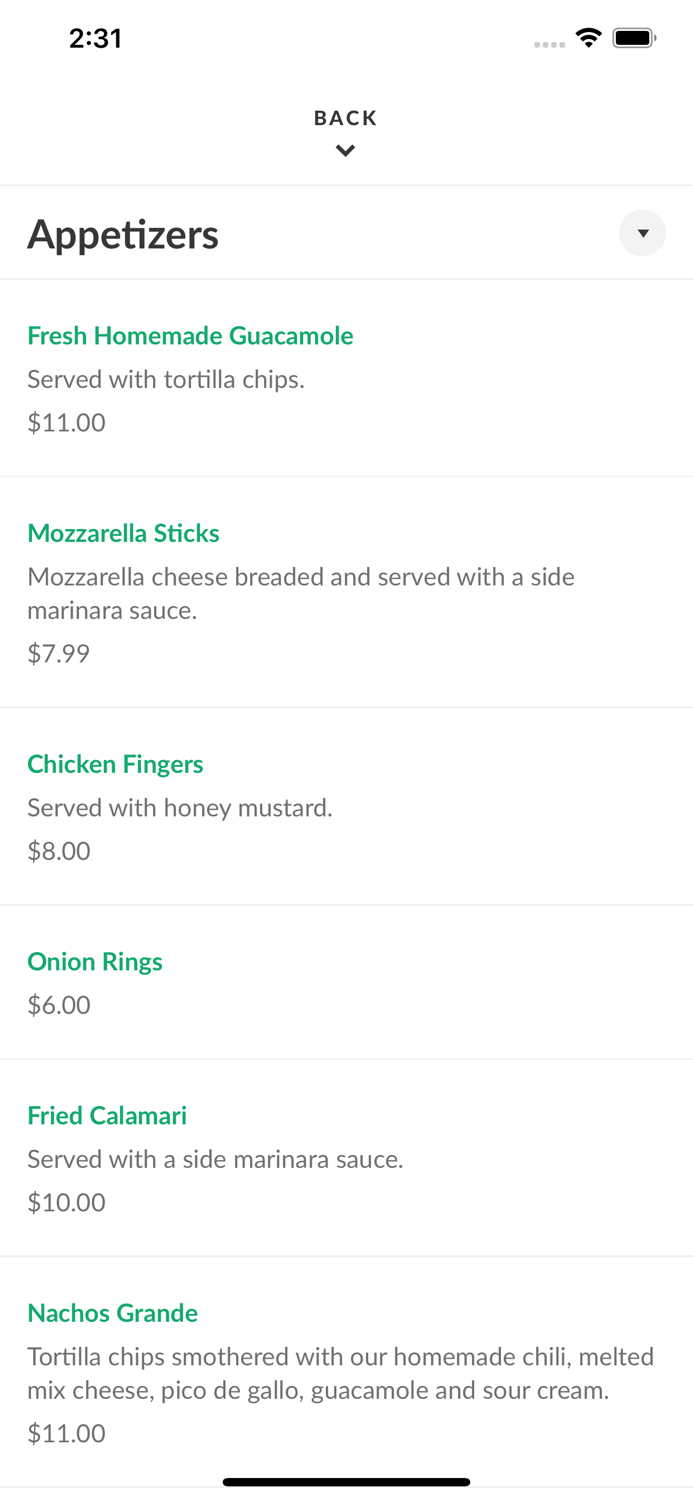The width and height of the screenshot is (693, 1500).
Task: Tap BACK to return to previous screen
Action: click(345, 117)
